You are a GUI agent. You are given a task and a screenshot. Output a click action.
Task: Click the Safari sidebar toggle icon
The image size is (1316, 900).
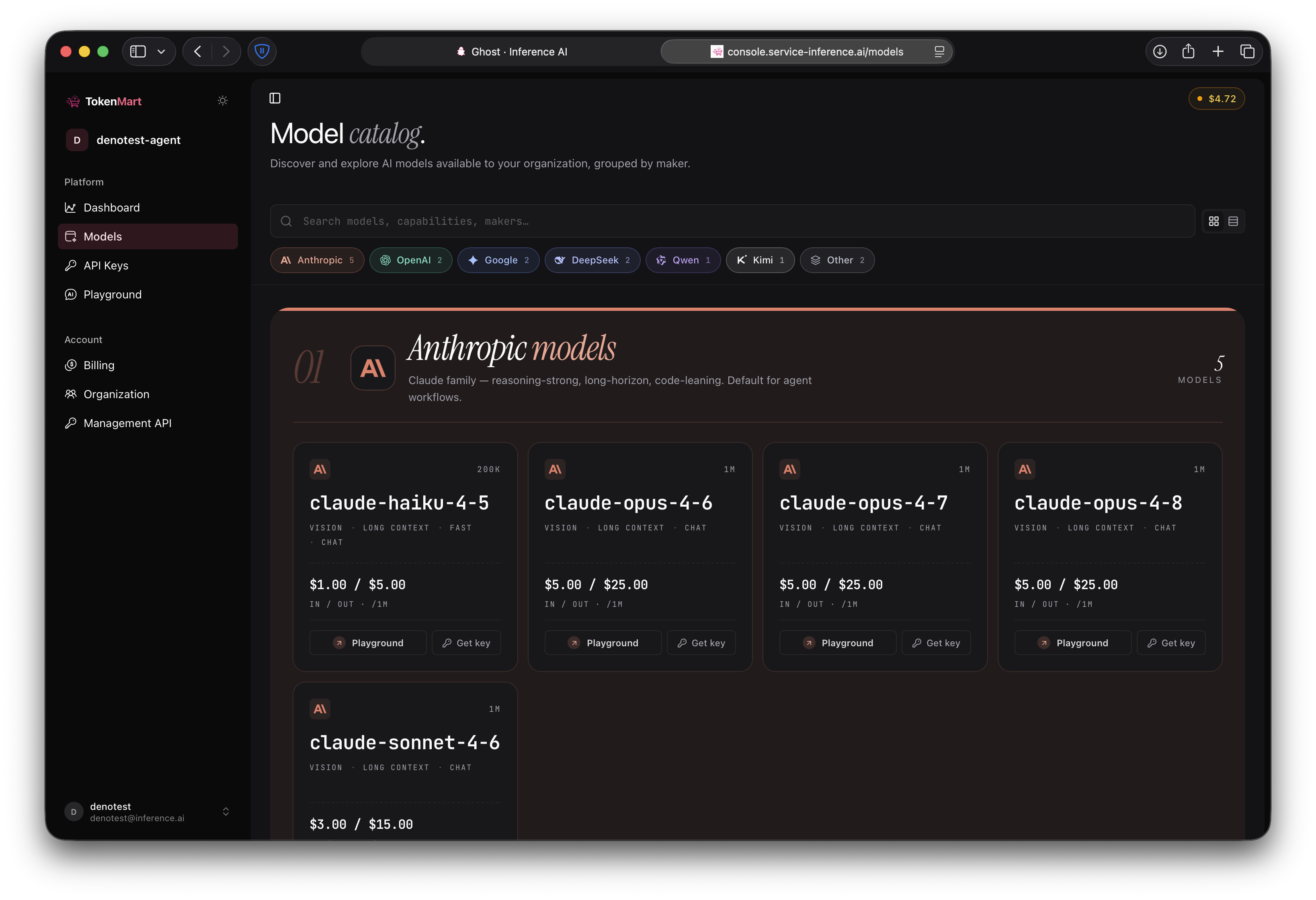[138, 51]
